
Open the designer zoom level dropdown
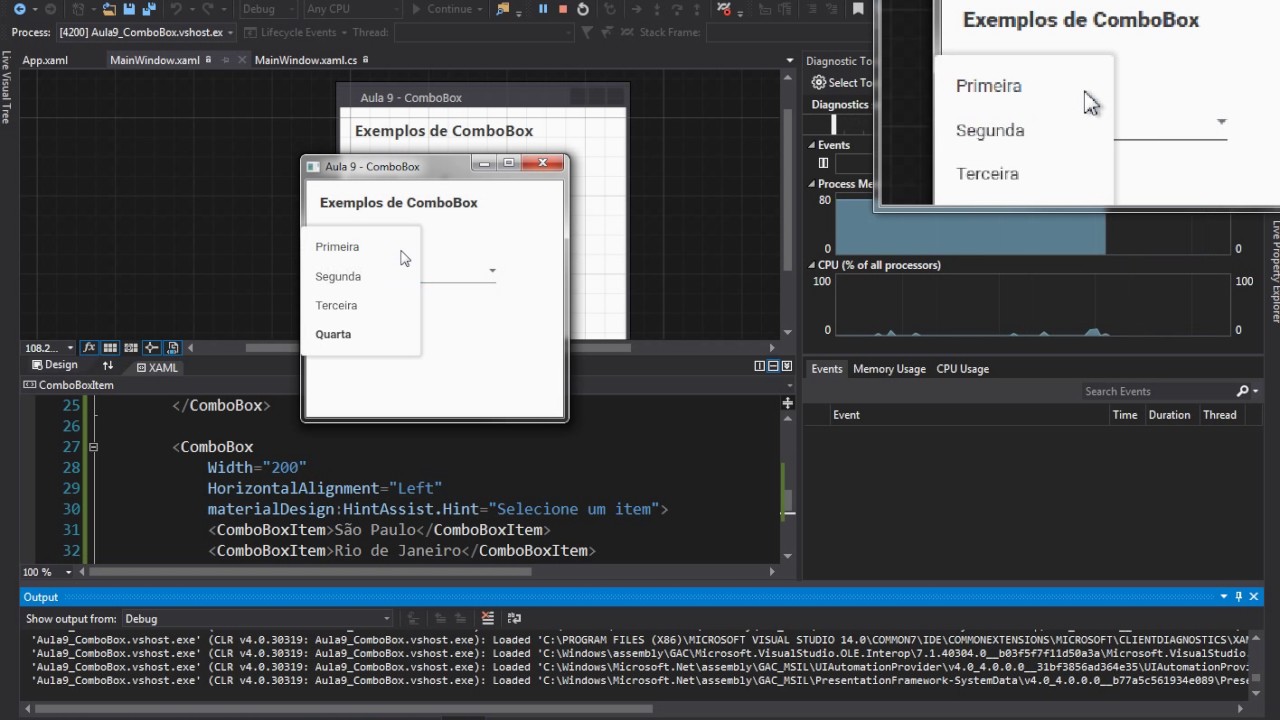click(49, 348)
